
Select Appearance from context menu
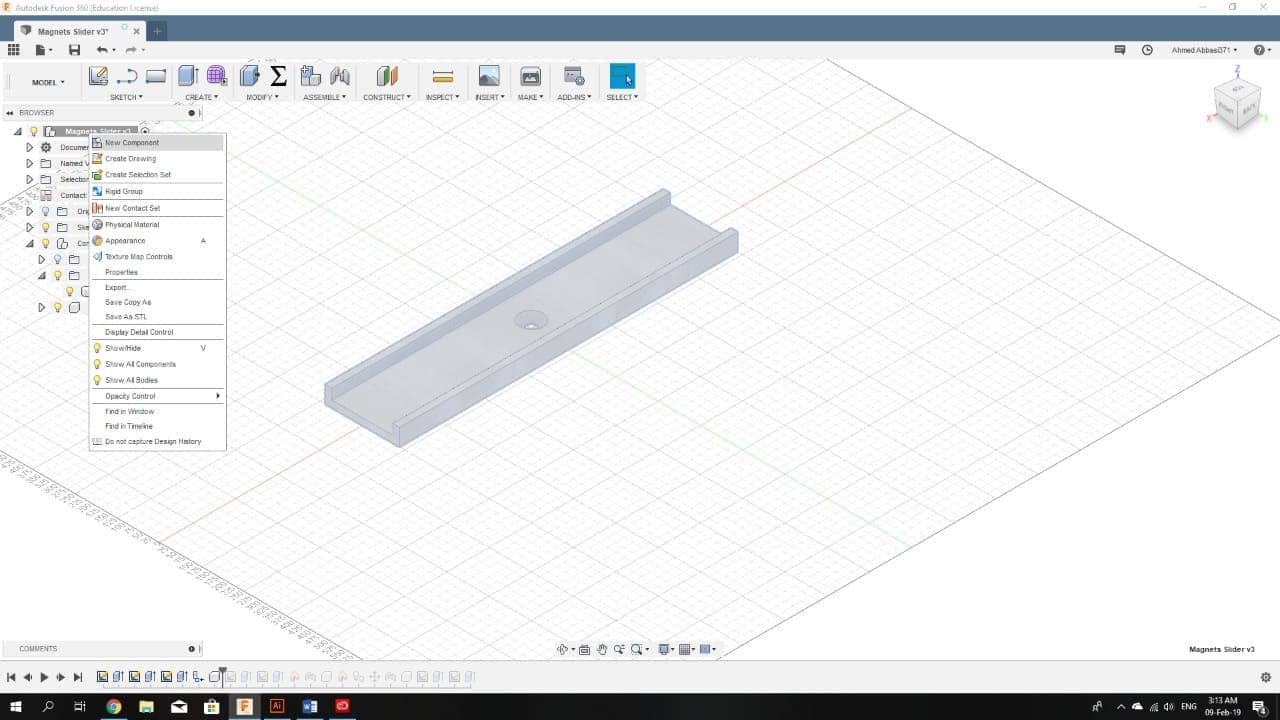(x=157, y=241)
